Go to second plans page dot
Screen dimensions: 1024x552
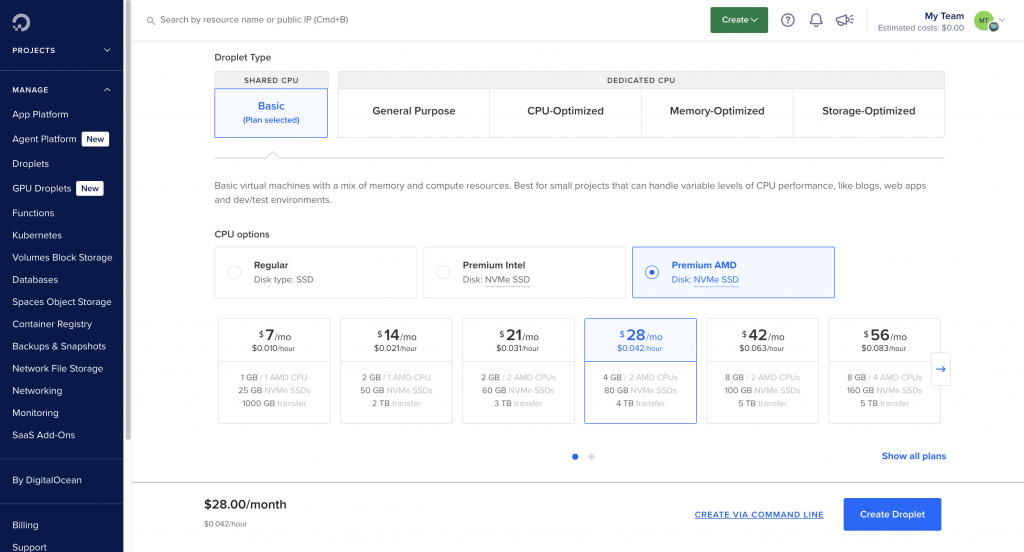pos(591,456)
